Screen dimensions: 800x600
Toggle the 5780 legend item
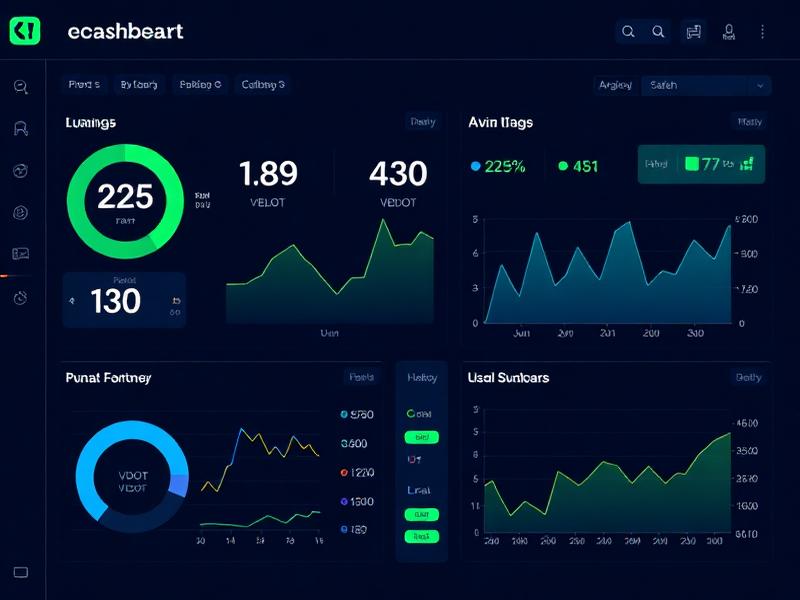(356, 414)
